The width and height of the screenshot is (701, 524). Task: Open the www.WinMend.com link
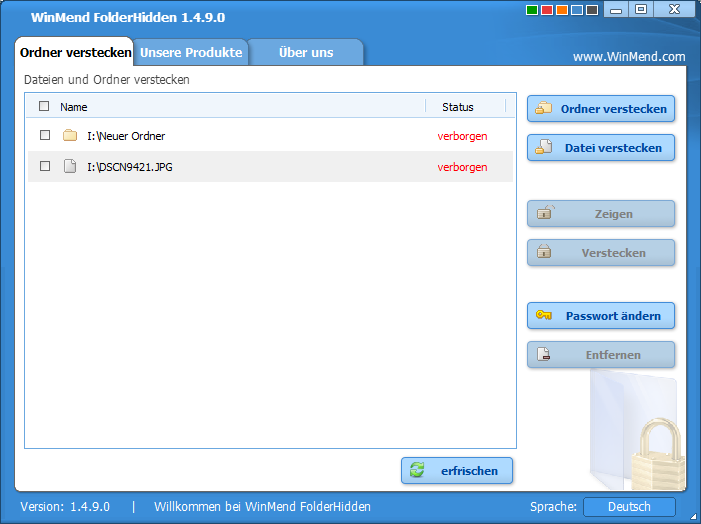[x=629, y=57]
